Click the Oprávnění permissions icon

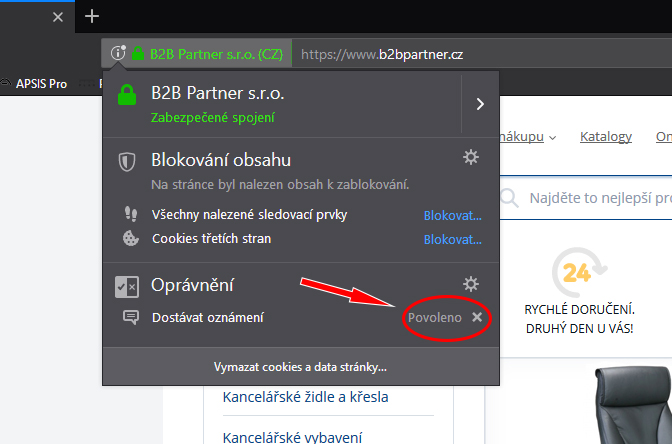127,287
